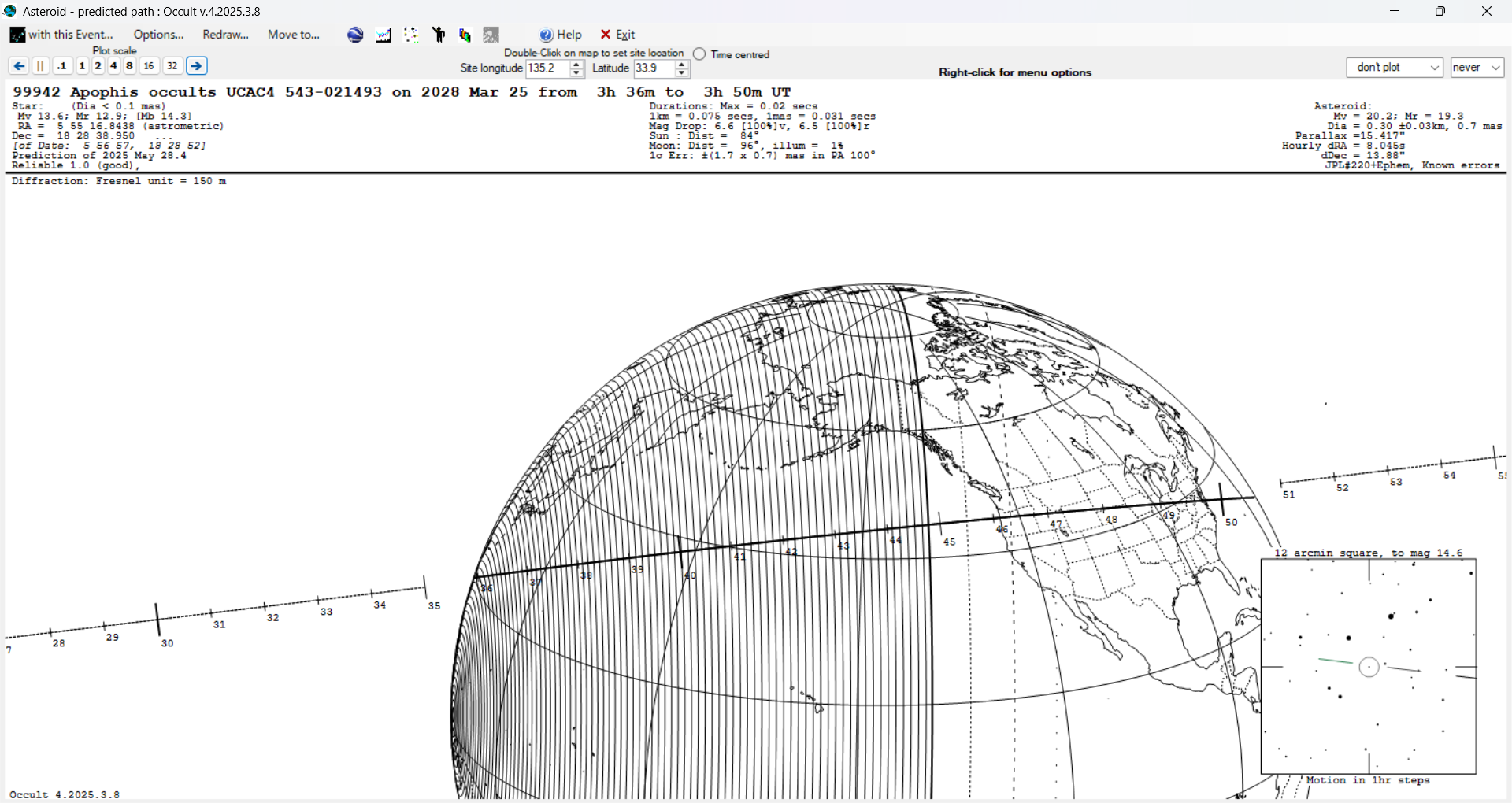Open the 'with this Event...' menu
This screenshot has width=1512, height=803.
(62, 35)
